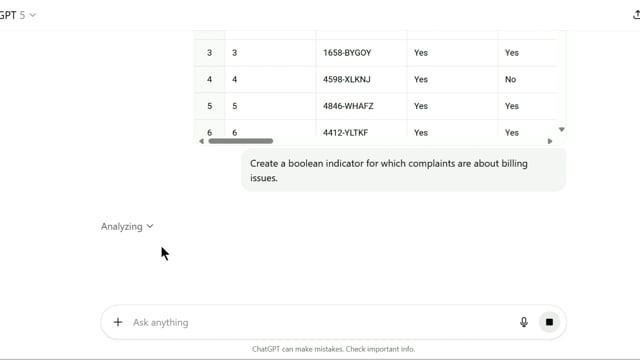Click the share upload icon at top right
The image size is (640, 360).
coord(636,15)
